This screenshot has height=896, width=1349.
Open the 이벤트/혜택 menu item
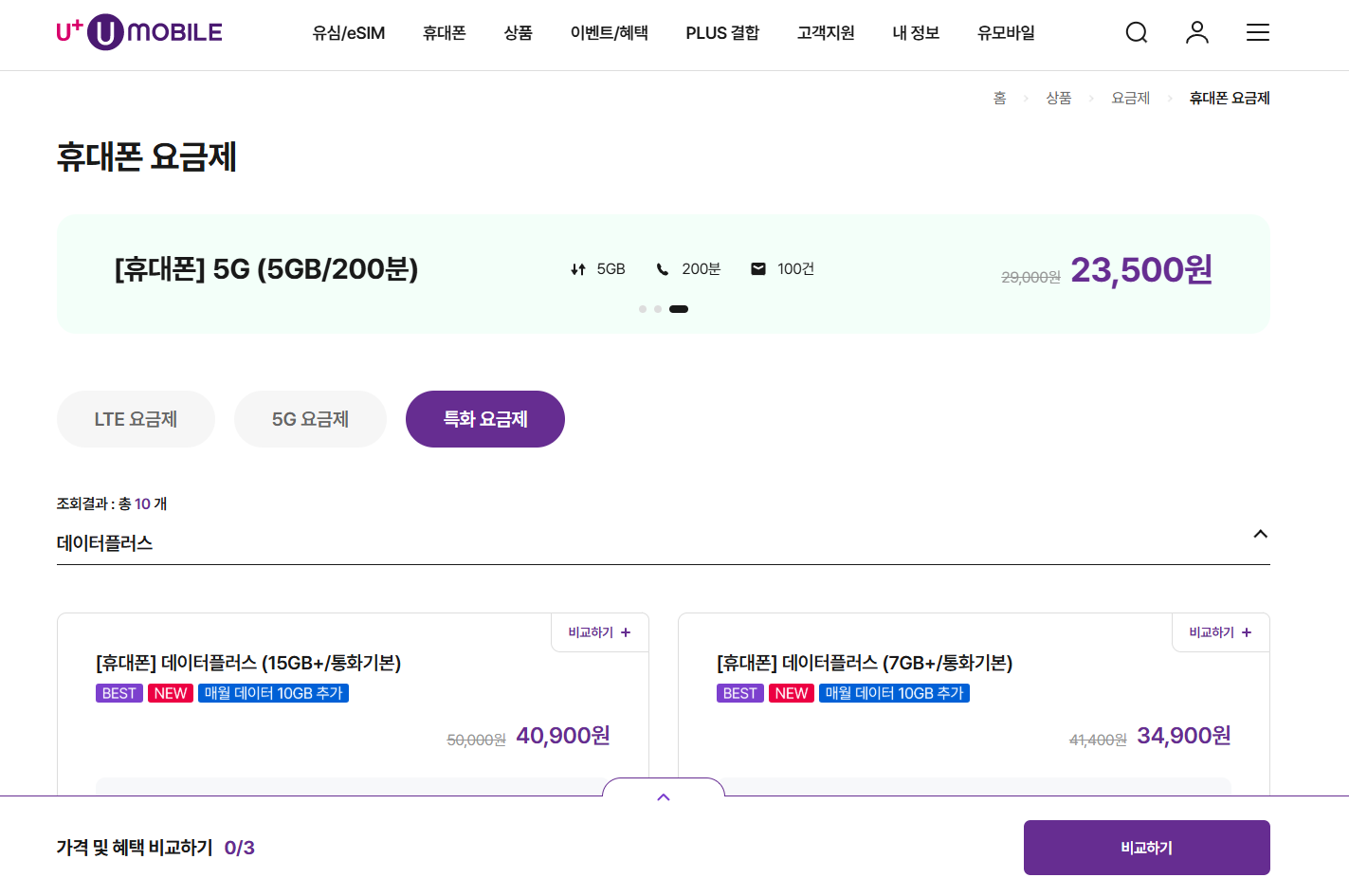611,32
